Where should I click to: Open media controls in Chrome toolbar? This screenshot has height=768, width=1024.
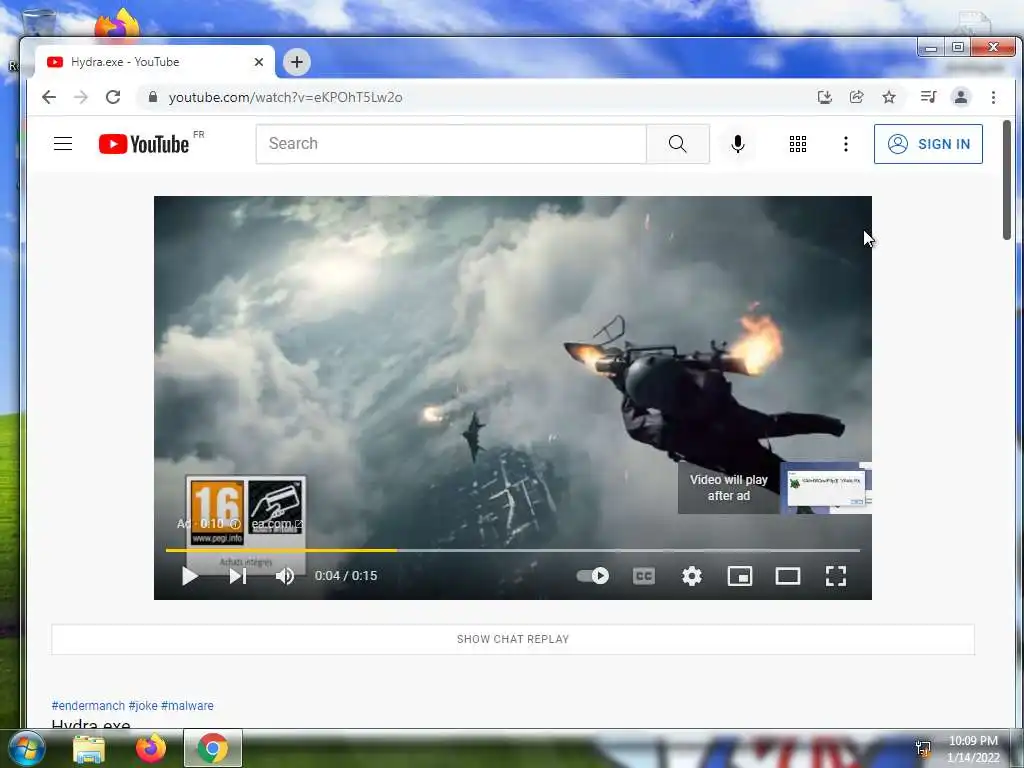(928, 97)
